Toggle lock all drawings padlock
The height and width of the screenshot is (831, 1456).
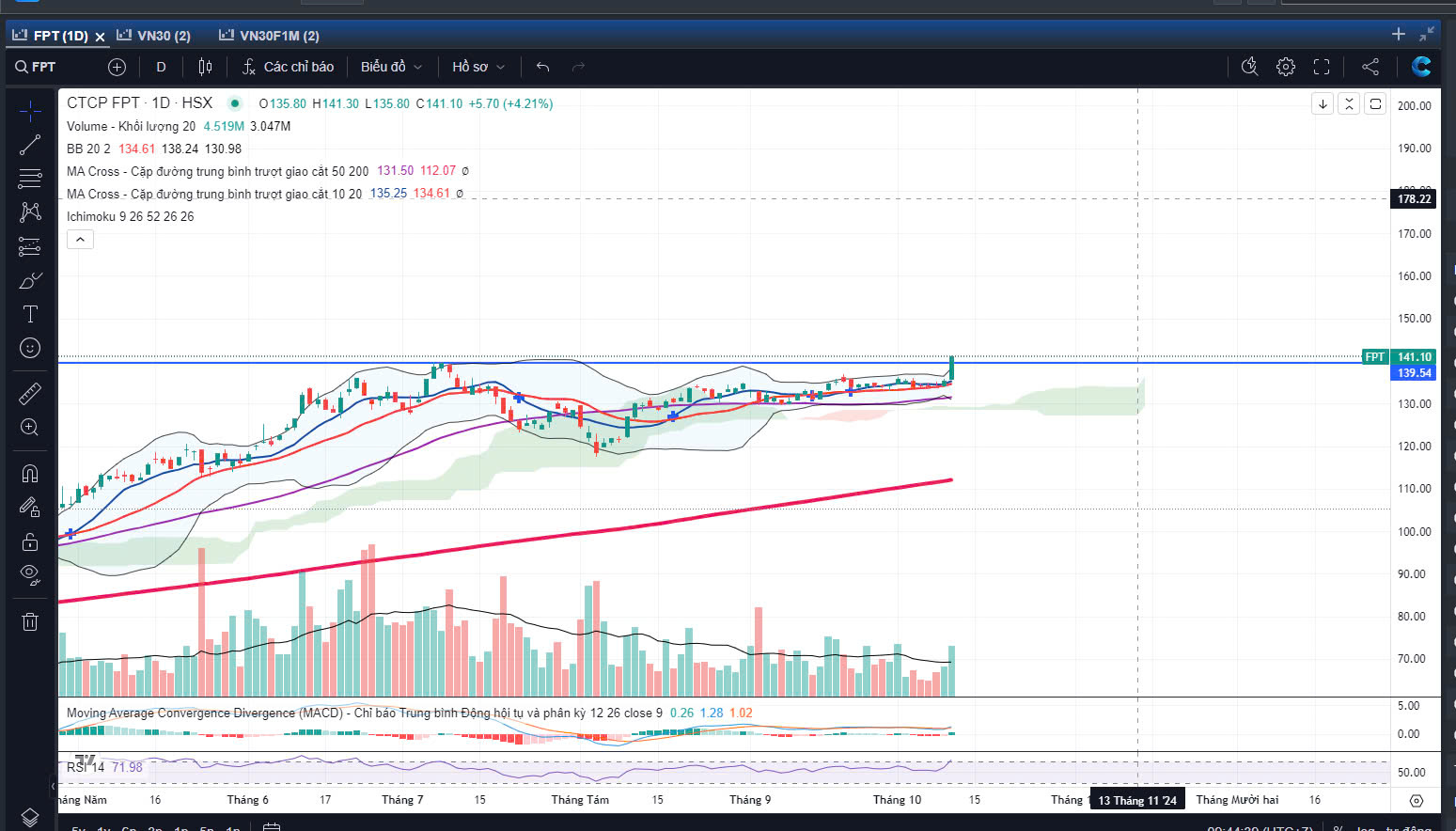[30, 541]
